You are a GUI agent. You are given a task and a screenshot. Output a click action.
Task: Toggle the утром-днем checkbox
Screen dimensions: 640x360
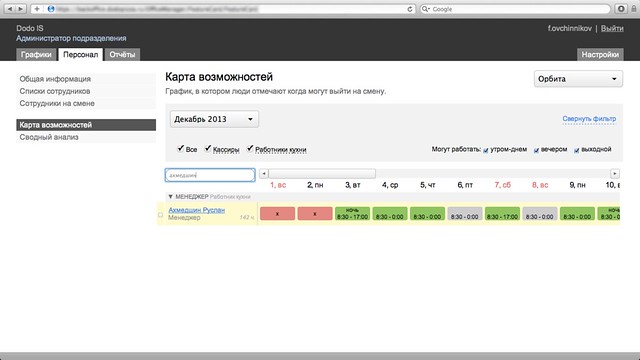coord(486,150)
